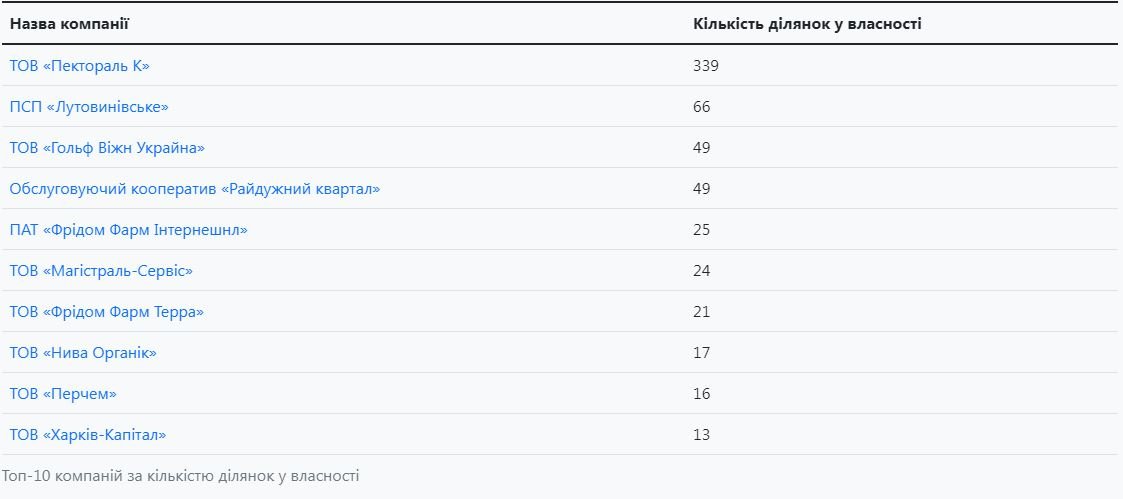Select the cell showing 66 plots

coord(702,107)
